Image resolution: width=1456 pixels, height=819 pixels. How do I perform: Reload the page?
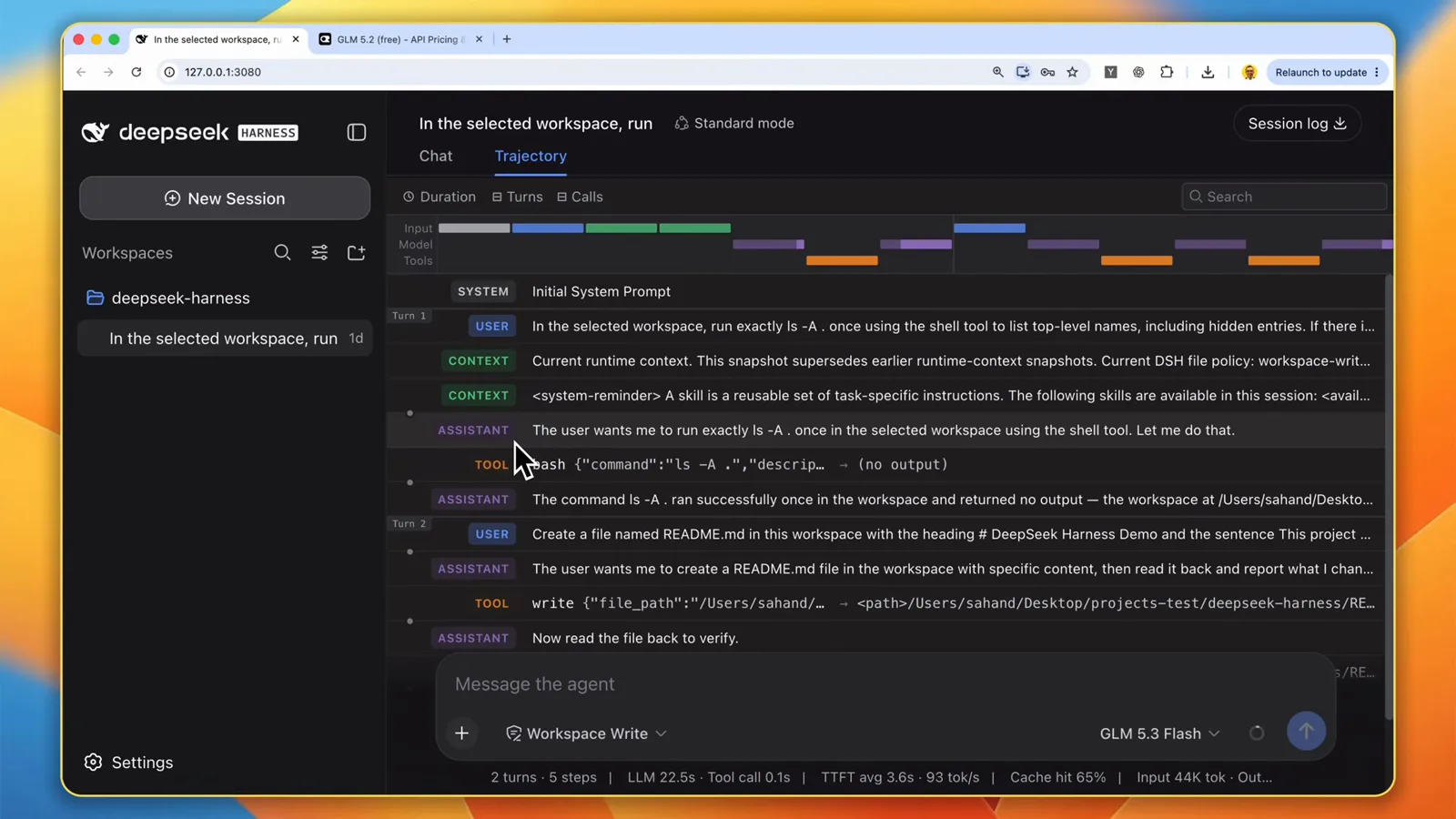136,72
